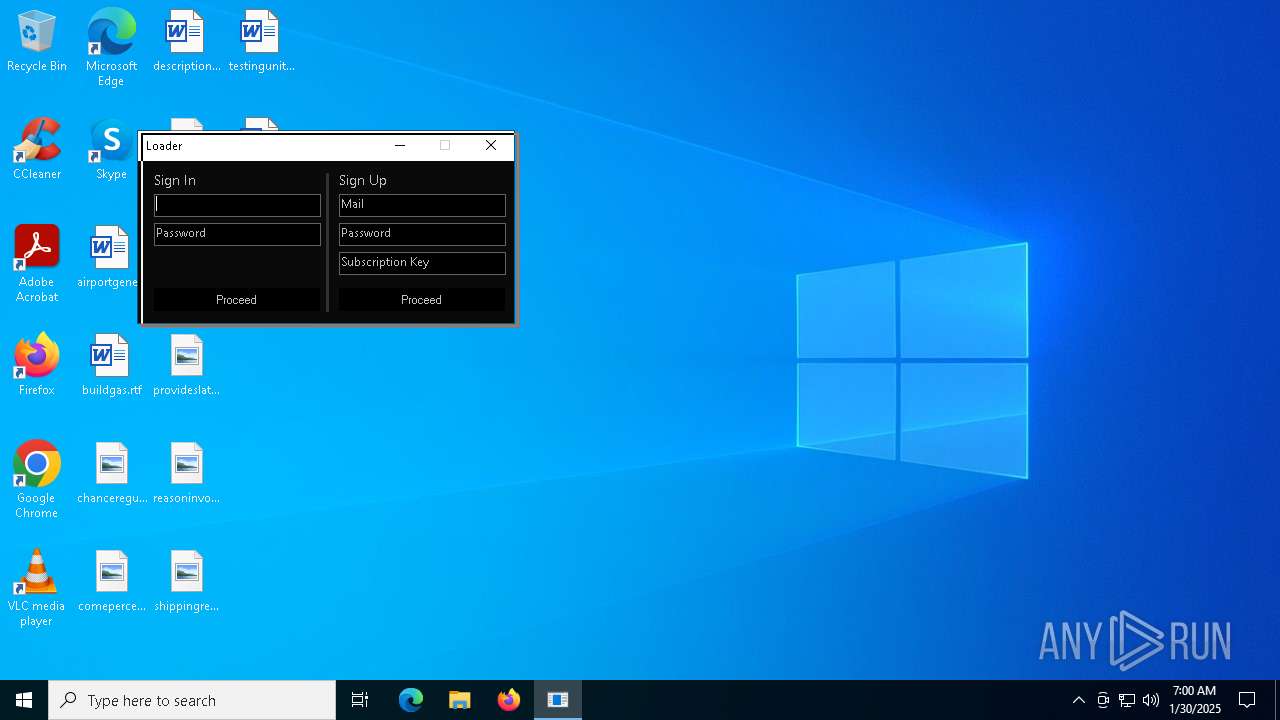The height and width of the screenshot is (720, 1280).
Task: Open the safely remove hardware tray icon
Action: (1103, 700)
